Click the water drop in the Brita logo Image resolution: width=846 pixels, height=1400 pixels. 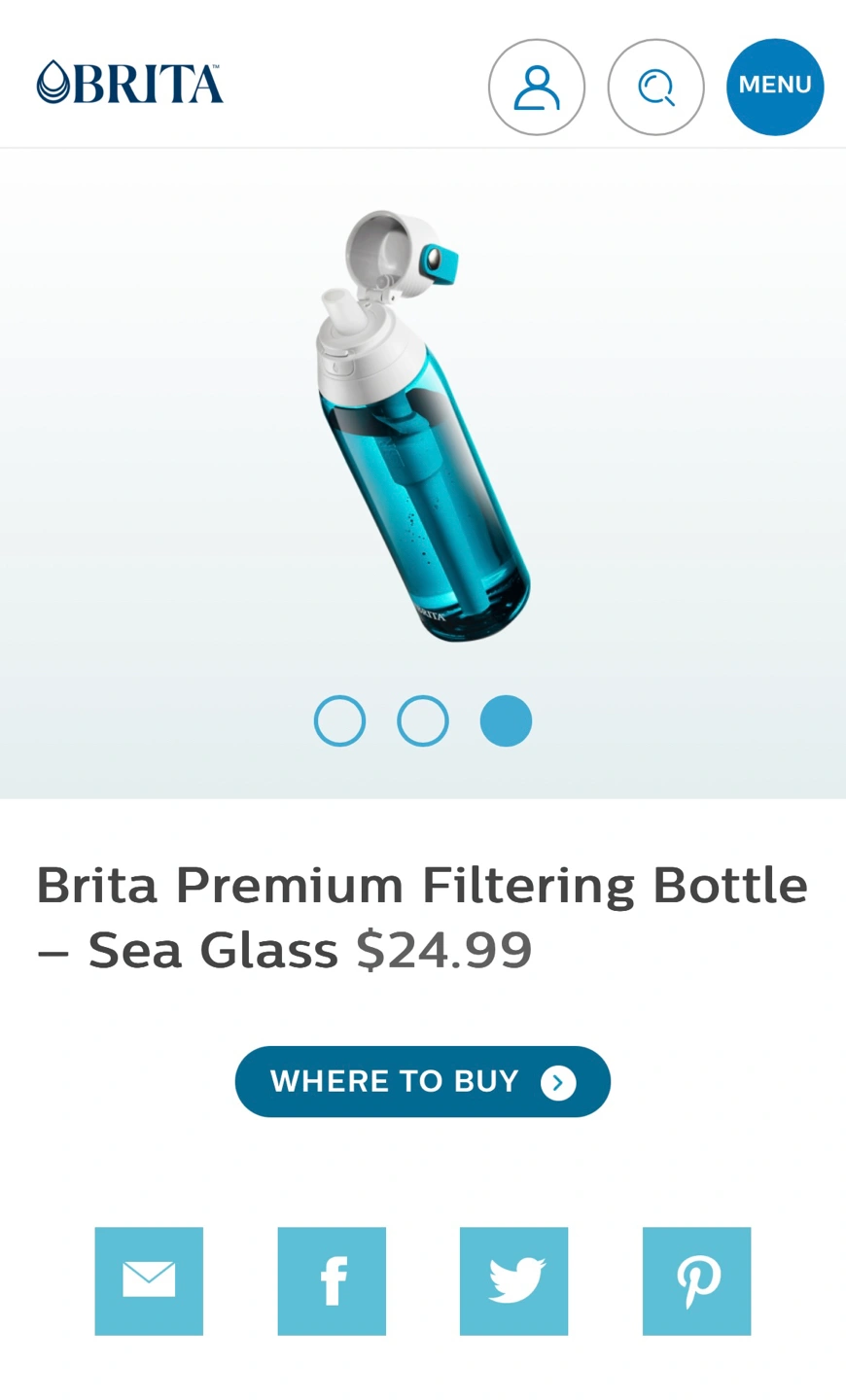coord(53,83)
